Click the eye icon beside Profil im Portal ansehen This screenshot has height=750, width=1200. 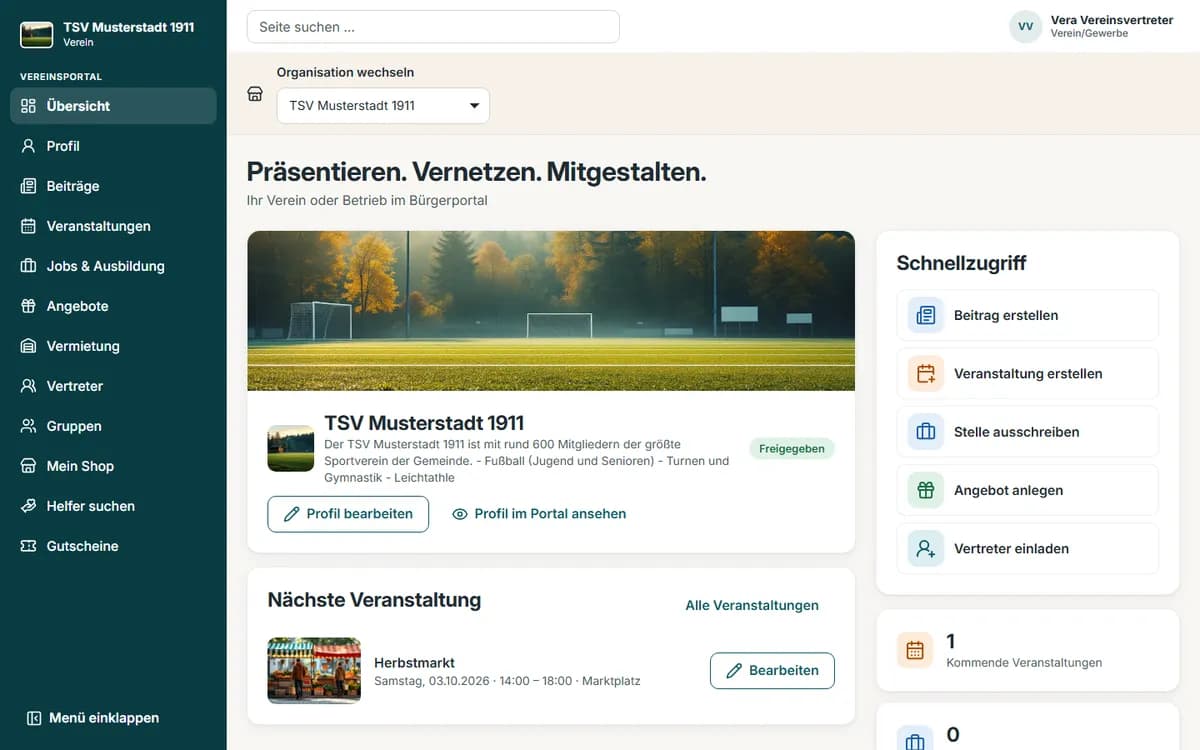pos(460,514)
